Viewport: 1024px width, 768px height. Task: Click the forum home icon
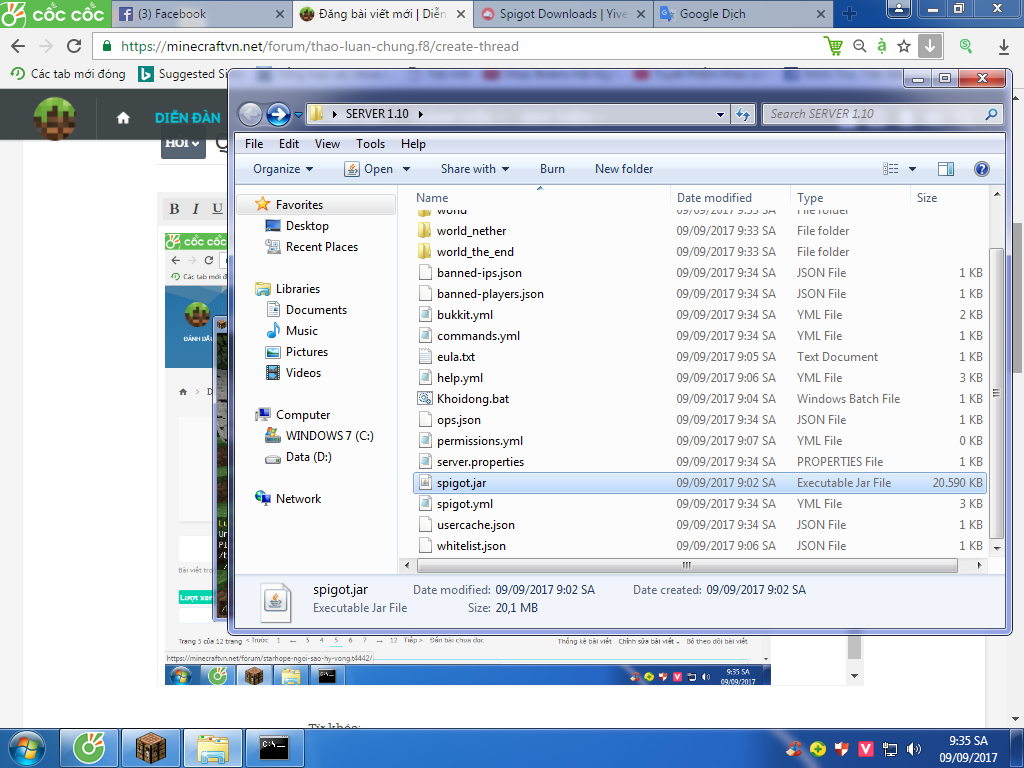[123, 118]
